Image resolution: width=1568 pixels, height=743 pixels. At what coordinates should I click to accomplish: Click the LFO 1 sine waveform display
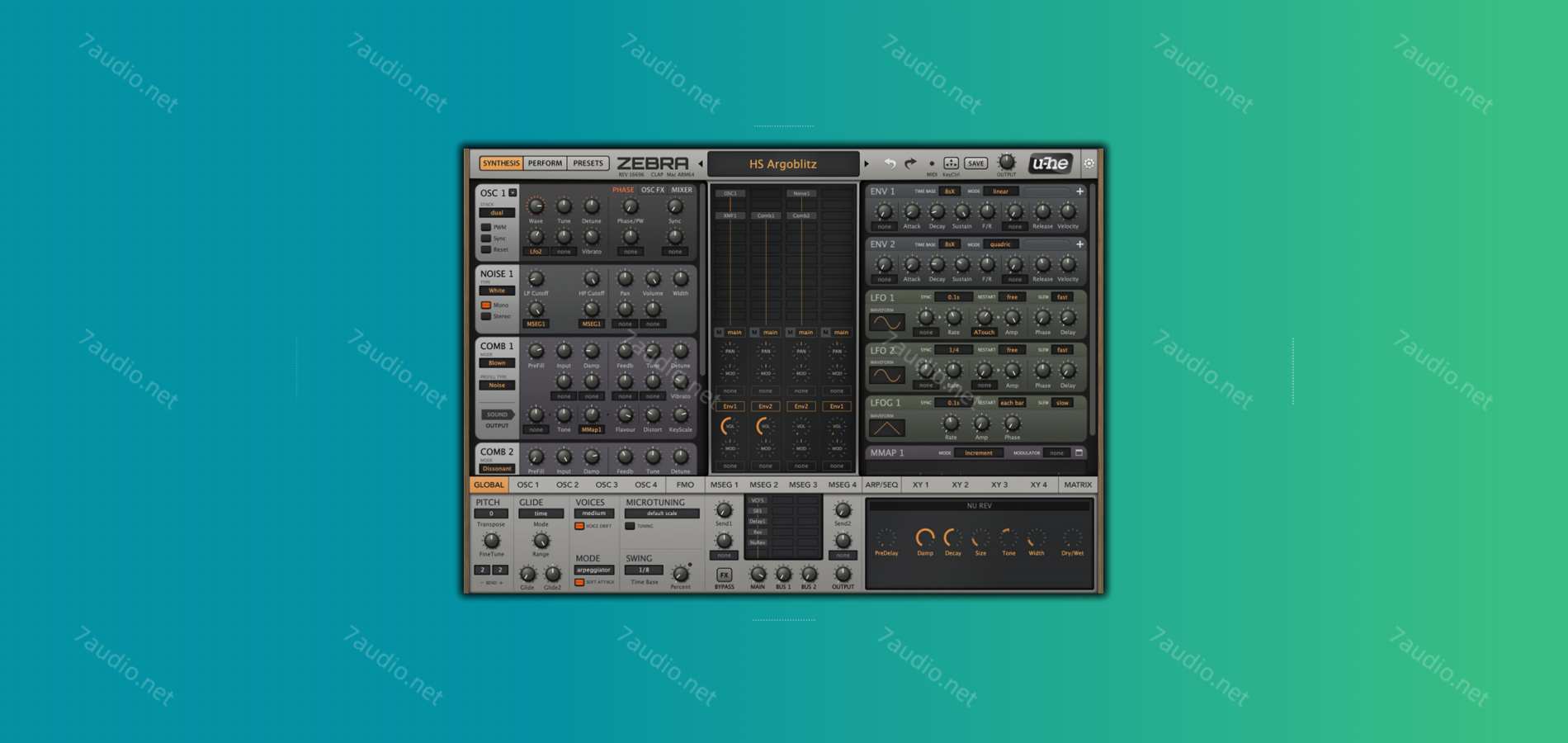coord(886,322)
